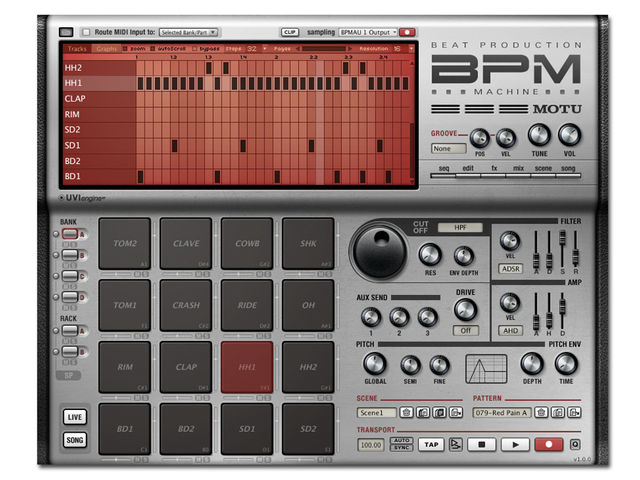Screen dimensions: 640x480
Task: Open the Resolution dropdown arrow
Action: 411,49
